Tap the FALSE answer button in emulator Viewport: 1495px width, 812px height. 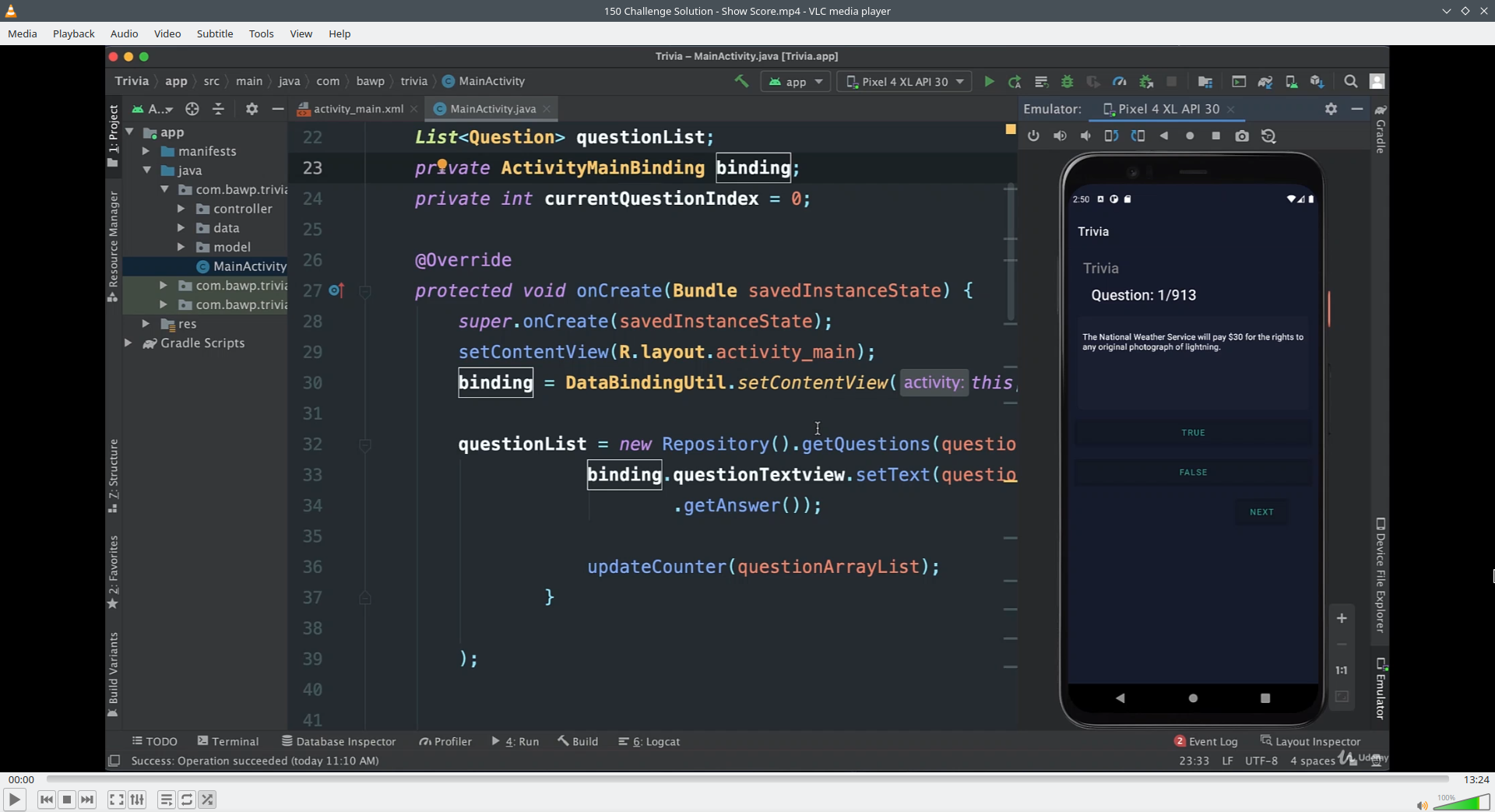pyautogui.click(x=1193, y=472)
